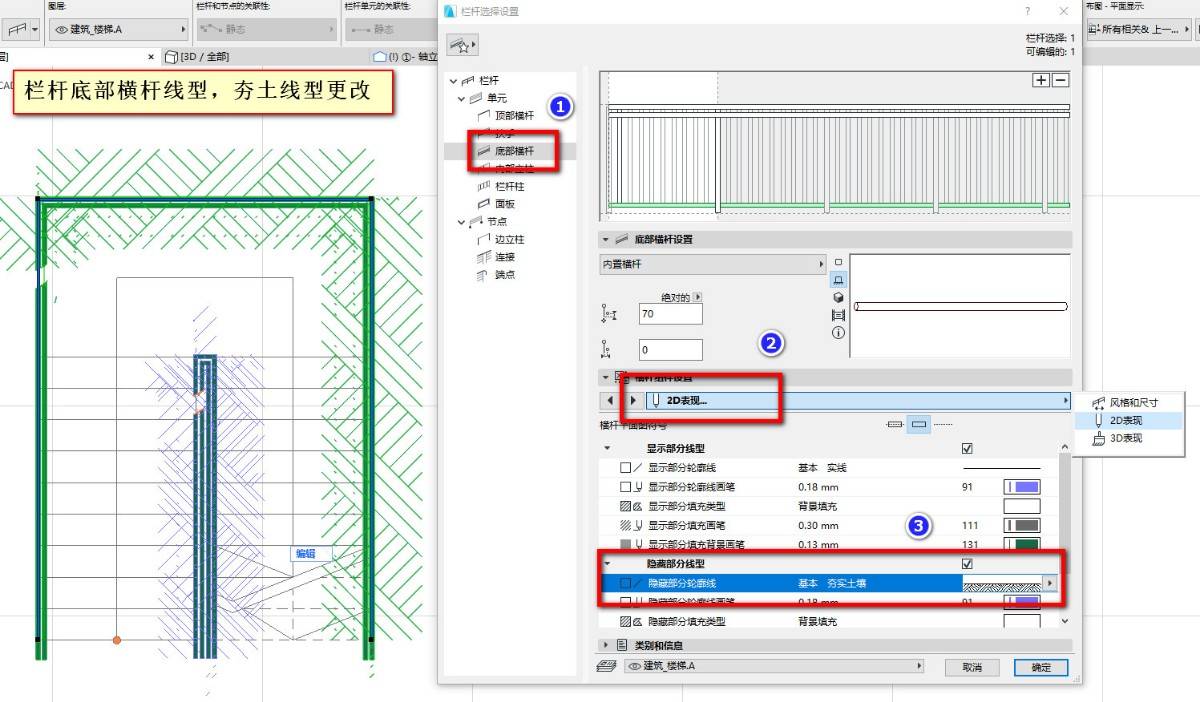This screenshot has width=1200, height=702.
Task: Zoom out the railing preview with minus icon
Action: 1061,80
